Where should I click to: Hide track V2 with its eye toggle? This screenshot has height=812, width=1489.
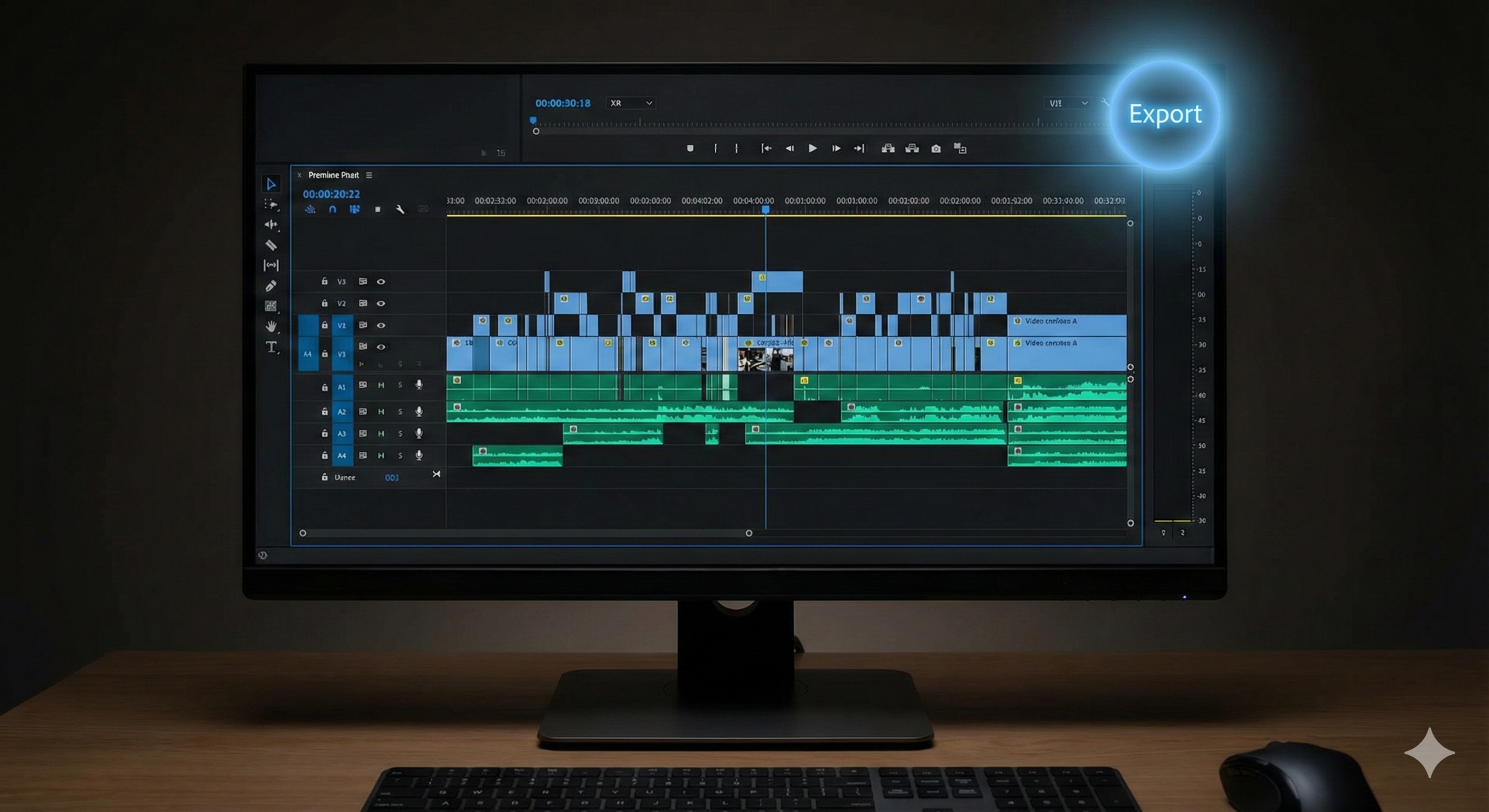tap(381, 303)
